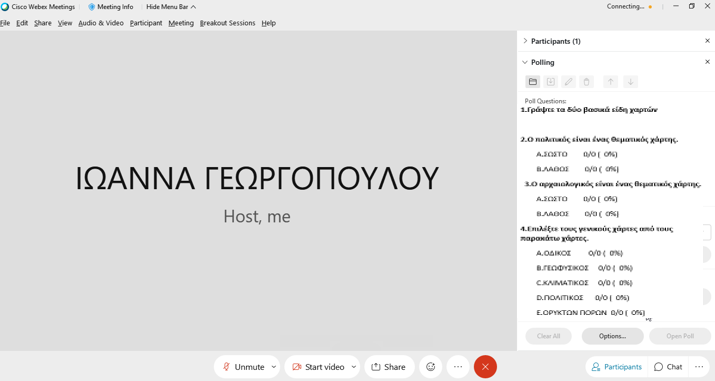Toggle the Participants panel button
Viewport: 715px width, 381px height.
pos(617,367)
